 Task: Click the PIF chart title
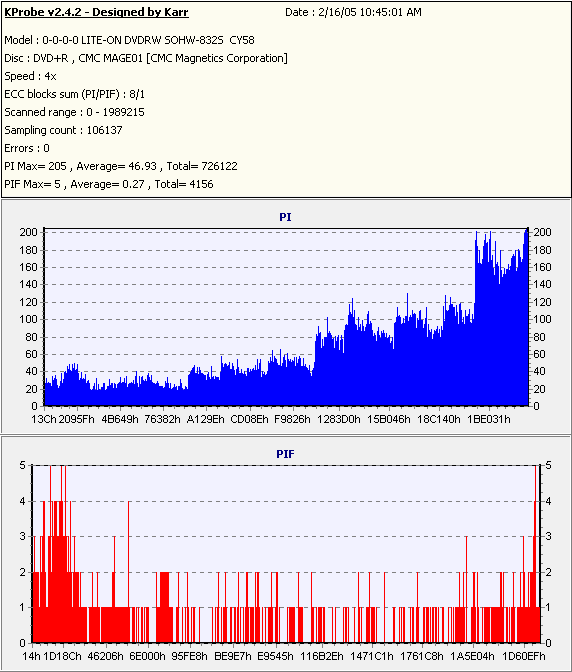285,454
